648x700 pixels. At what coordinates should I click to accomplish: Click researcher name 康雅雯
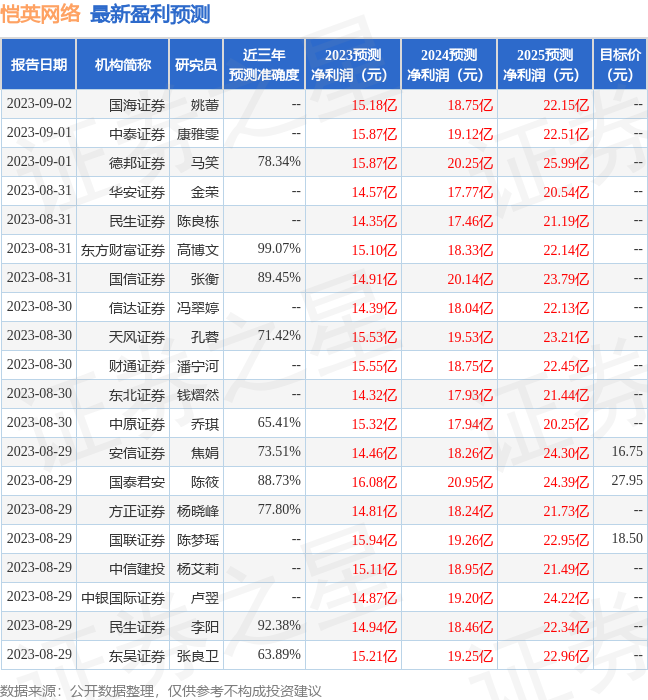pos(198,134)
